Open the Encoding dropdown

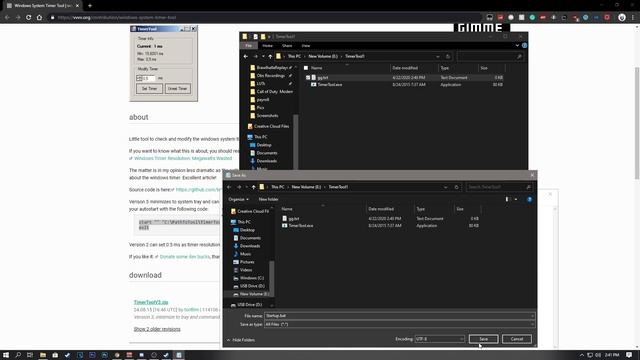coord(440,339)
